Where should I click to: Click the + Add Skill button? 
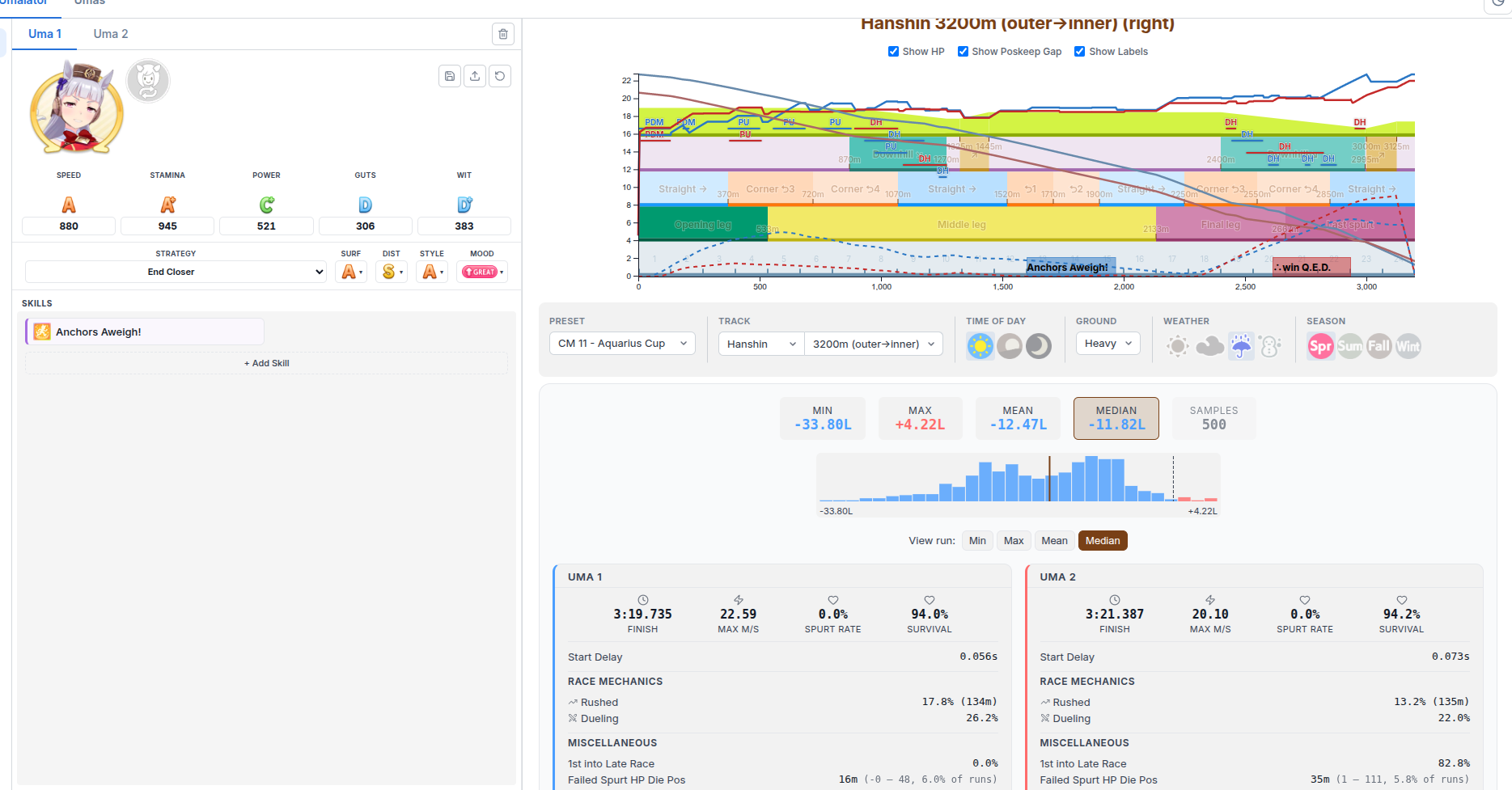[266, 363]
